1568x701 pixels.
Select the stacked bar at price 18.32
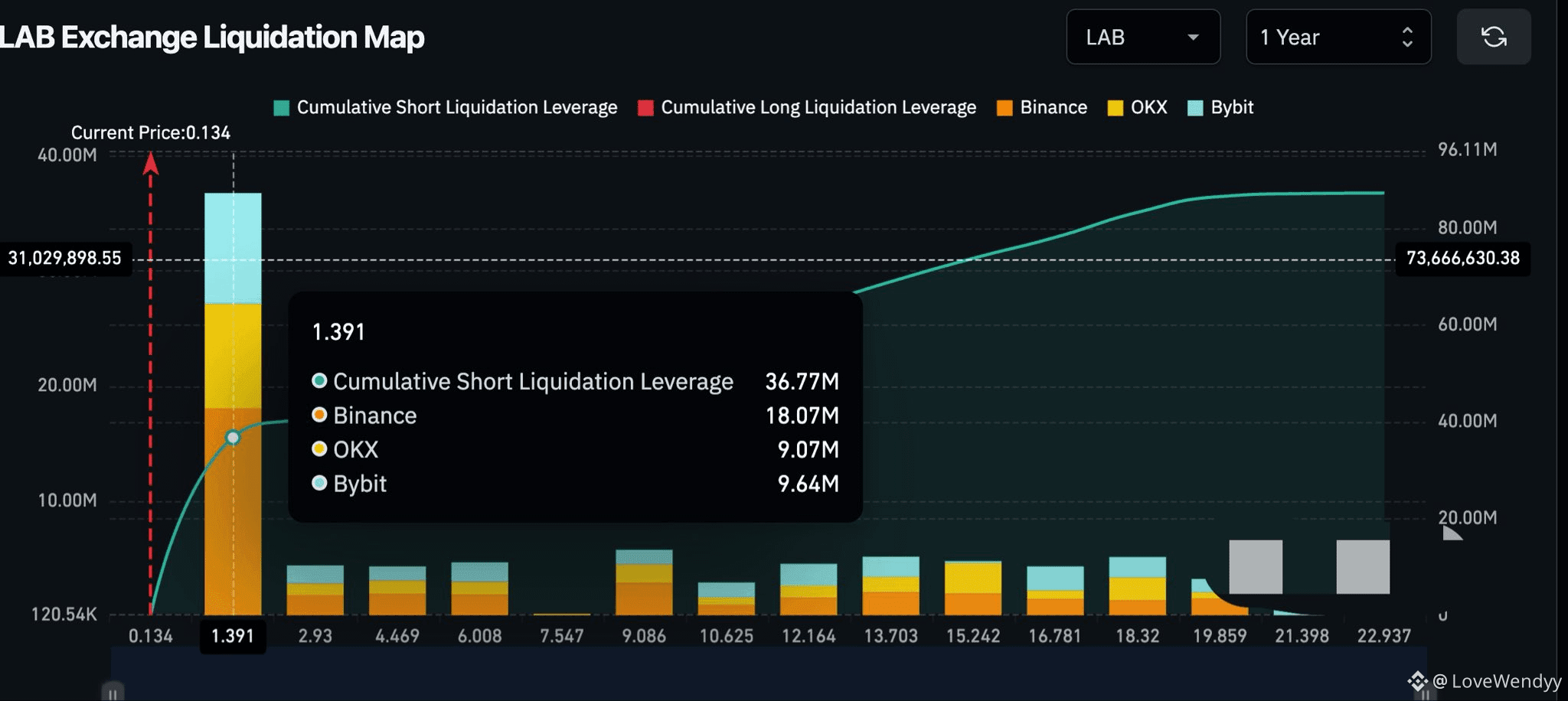pos(1138,586)
